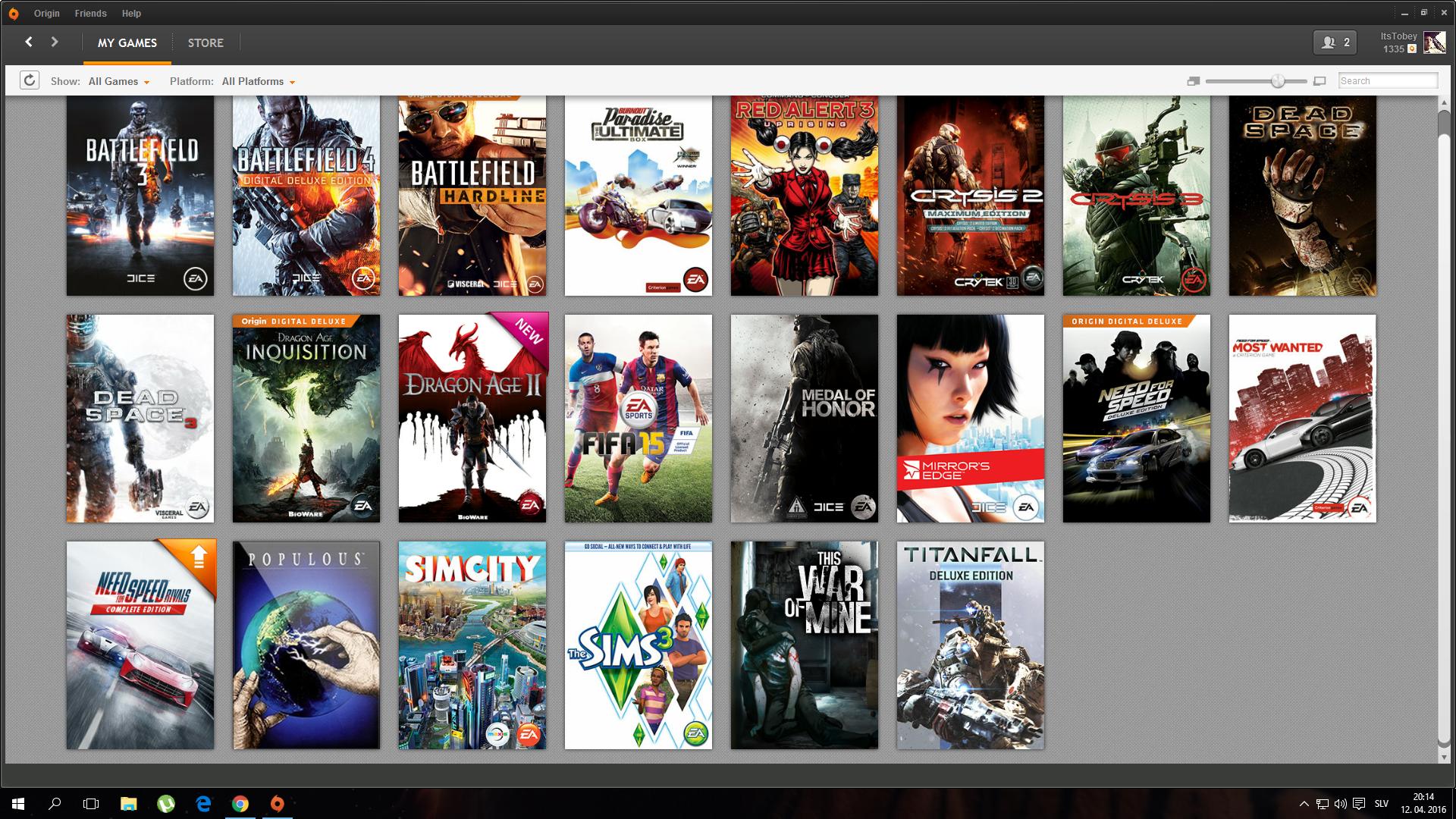
Task: Click the small tiles size icon
Action: 1193,81
